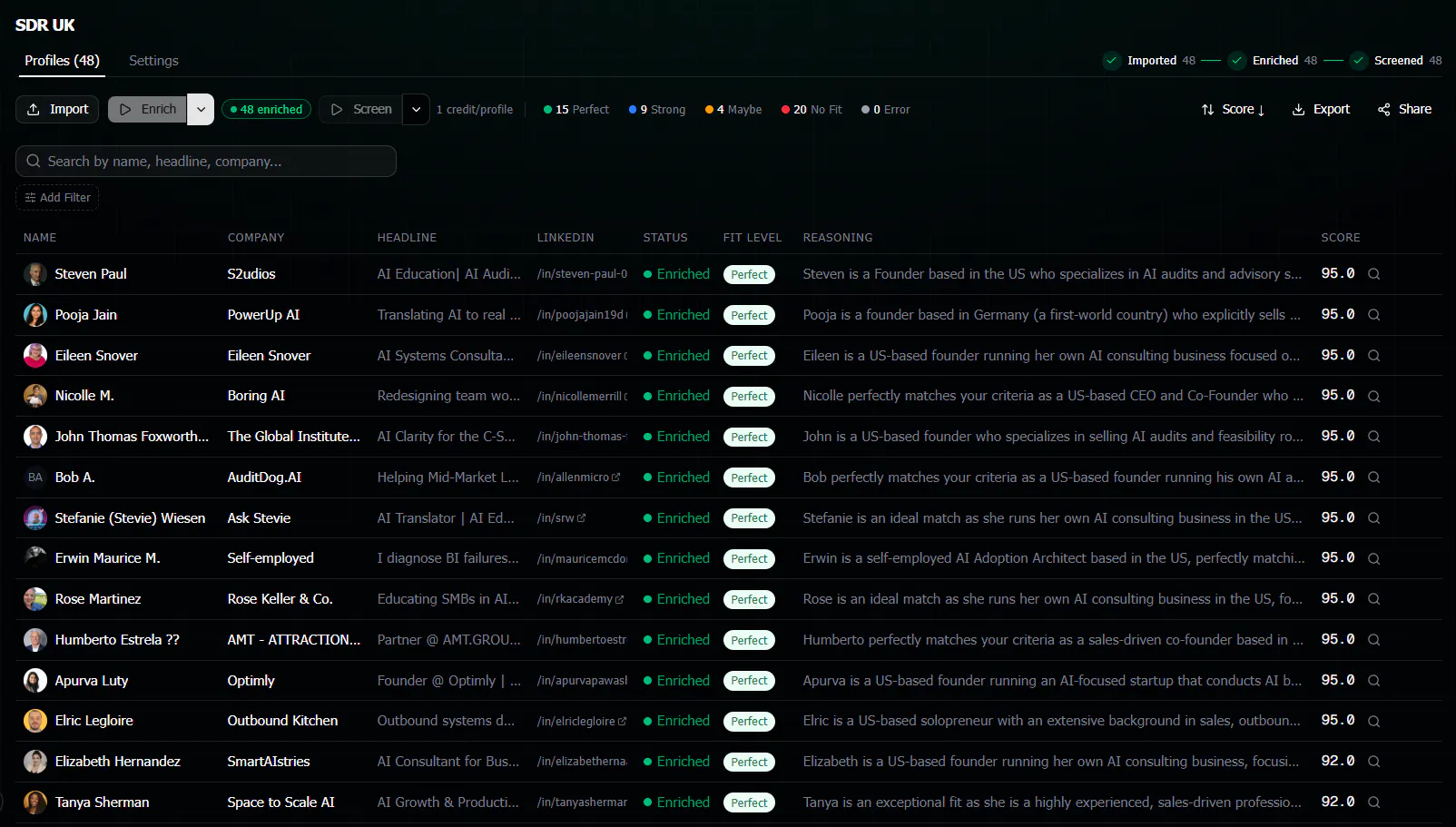Click Add Filter button
Viewport: 1456px width, 827px height.
(57, 198)
